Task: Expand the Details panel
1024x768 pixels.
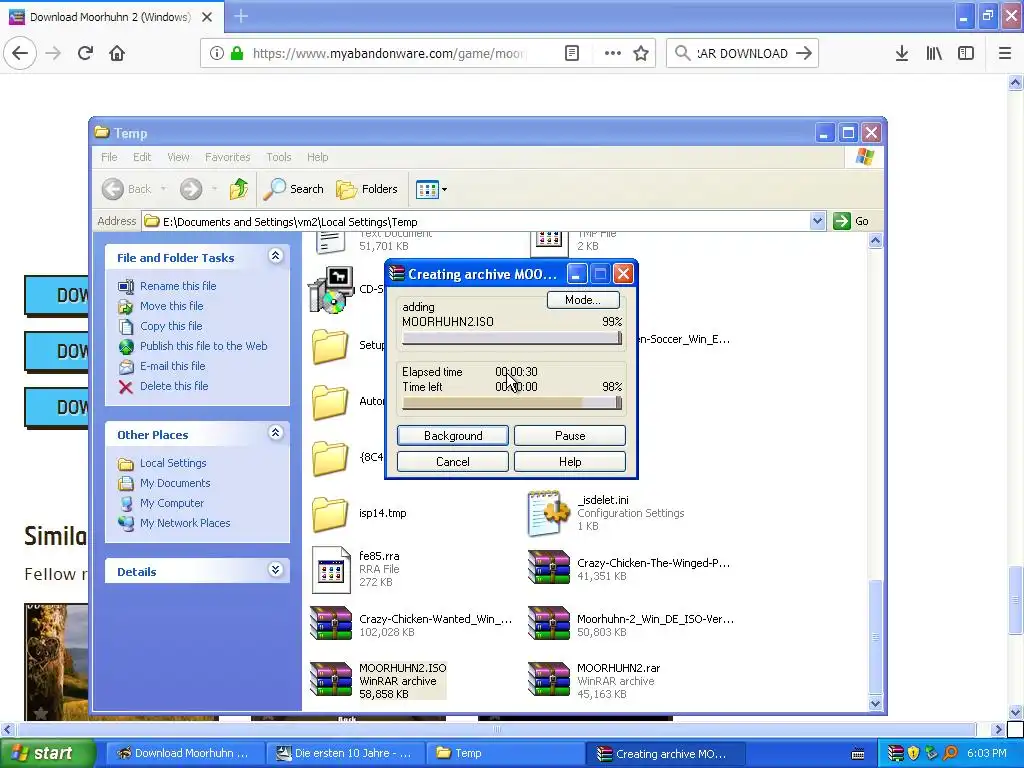Action: (x=276, y=569)
